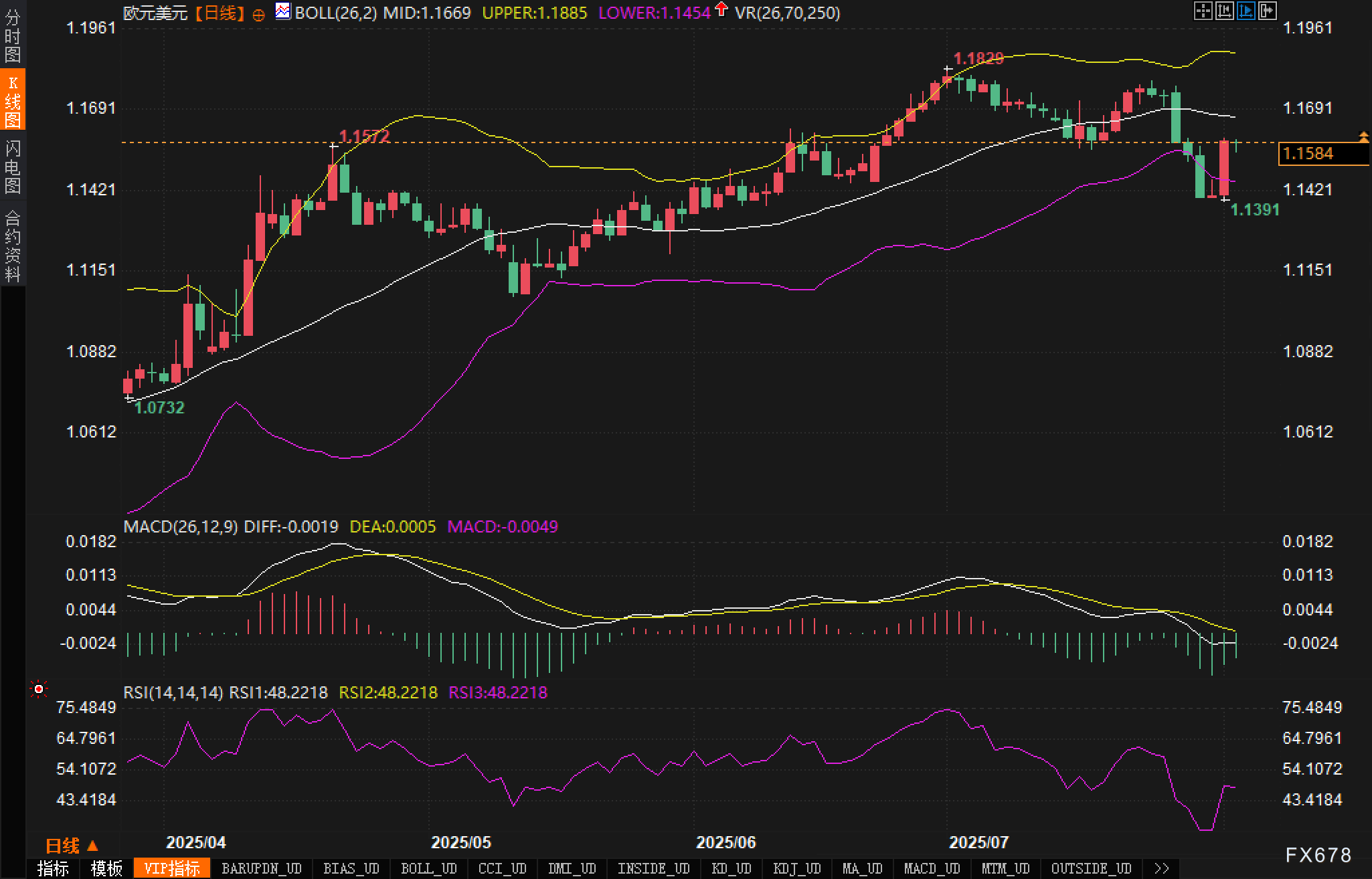
Task: Click the orange price alert marker on right axis
Action: tap(1363, 137)
